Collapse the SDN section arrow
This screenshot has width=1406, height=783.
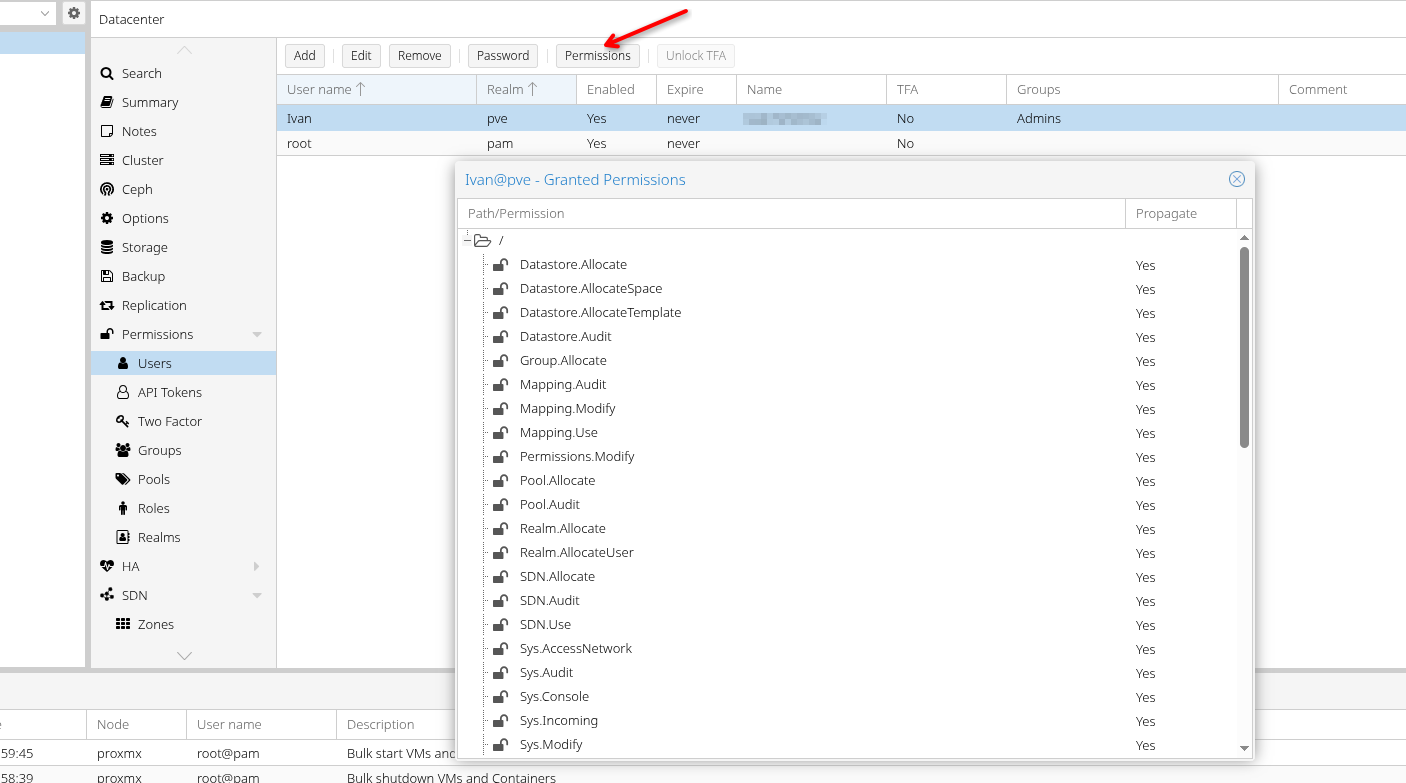(x=257, y=595)
